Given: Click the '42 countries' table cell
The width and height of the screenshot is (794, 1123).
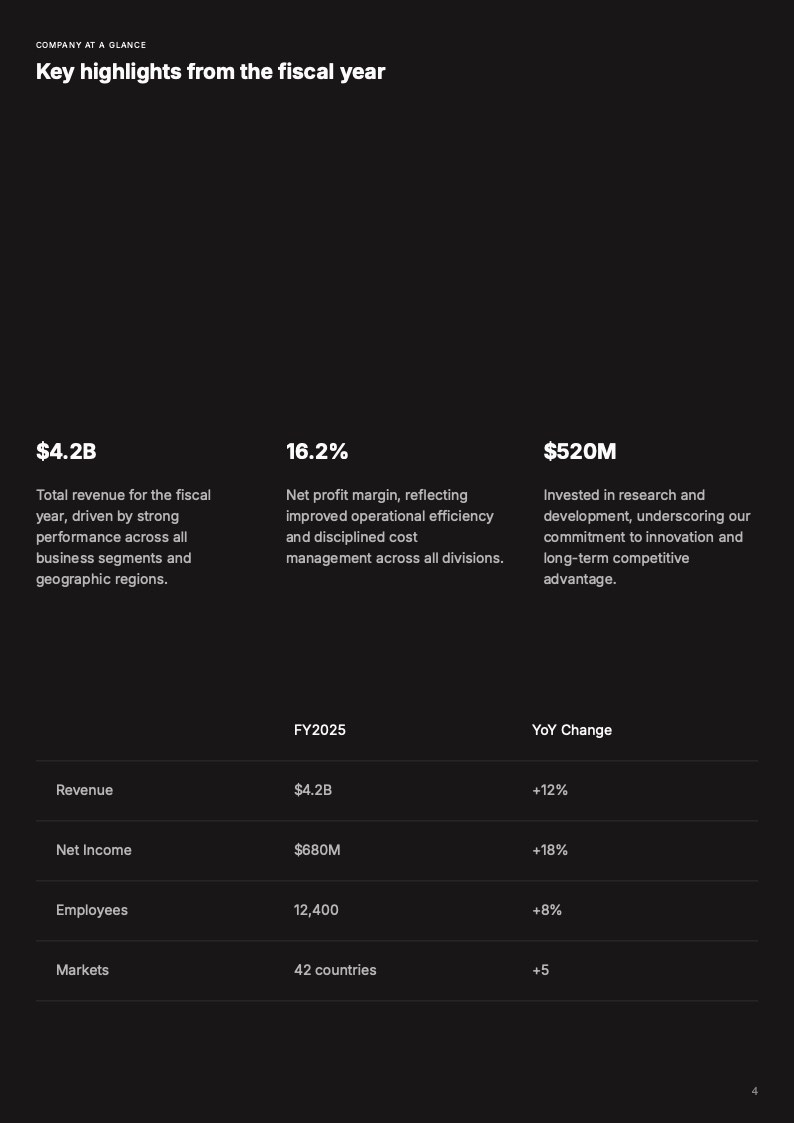Looking at the screenshot, I should pyautogui.click(x=335, y=970).
